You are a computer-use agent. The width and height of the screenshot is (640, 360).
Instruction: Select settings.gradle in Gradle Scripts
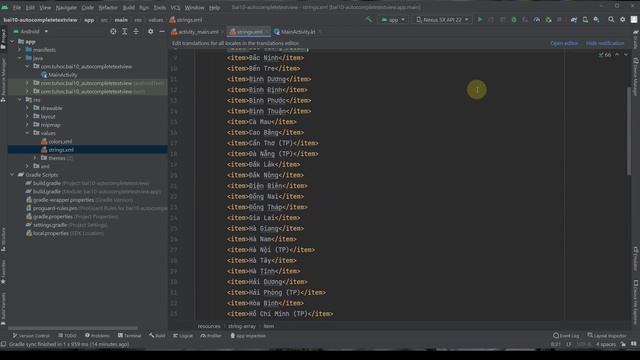[50, 225]
